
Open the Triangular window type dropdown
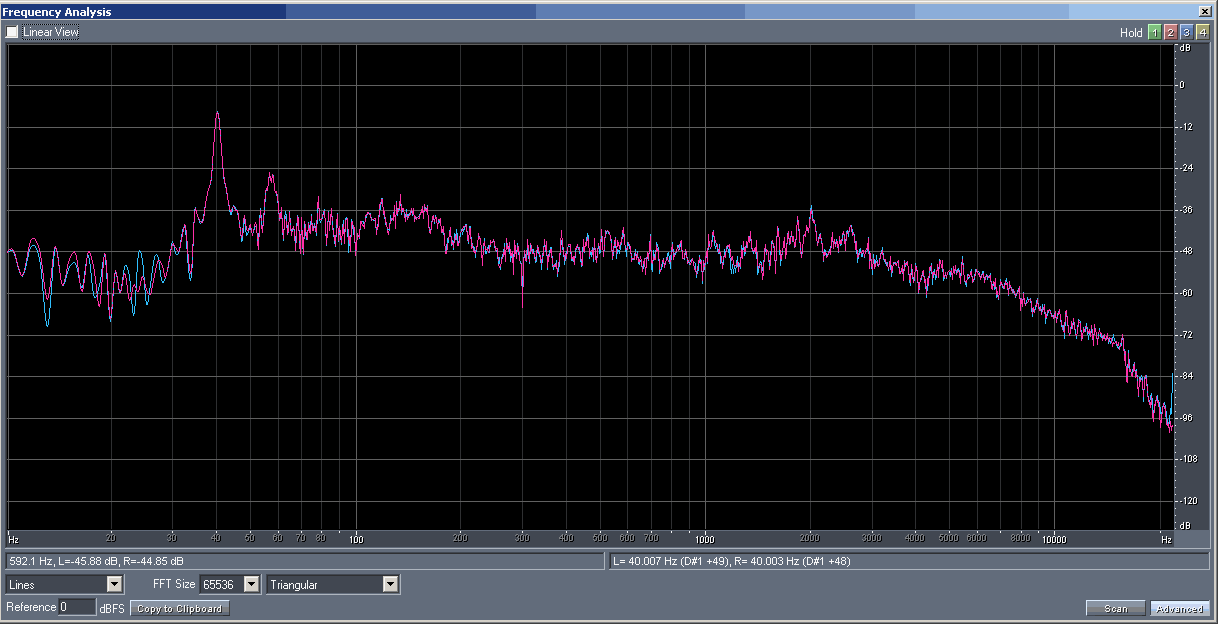click(x=390, y=584)
